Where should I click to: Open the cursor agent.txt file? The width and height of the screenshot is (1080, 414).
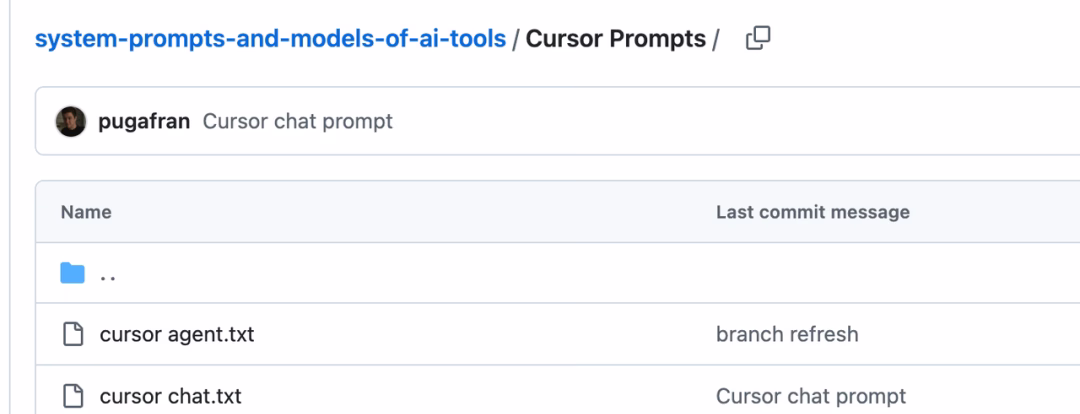point(176,335)
